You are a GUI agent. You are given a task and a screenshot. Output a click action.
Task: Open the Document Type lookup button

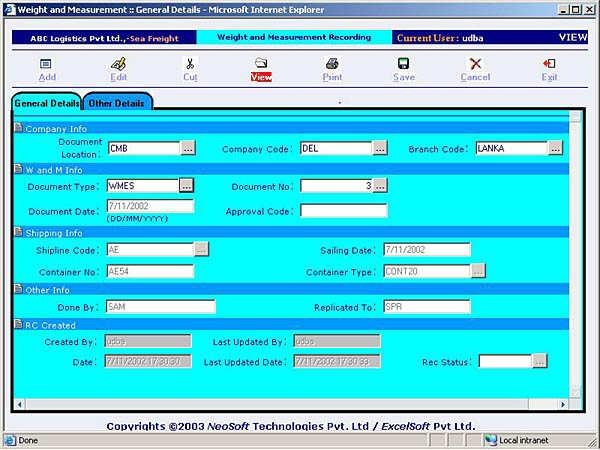(x=186, y=186)
